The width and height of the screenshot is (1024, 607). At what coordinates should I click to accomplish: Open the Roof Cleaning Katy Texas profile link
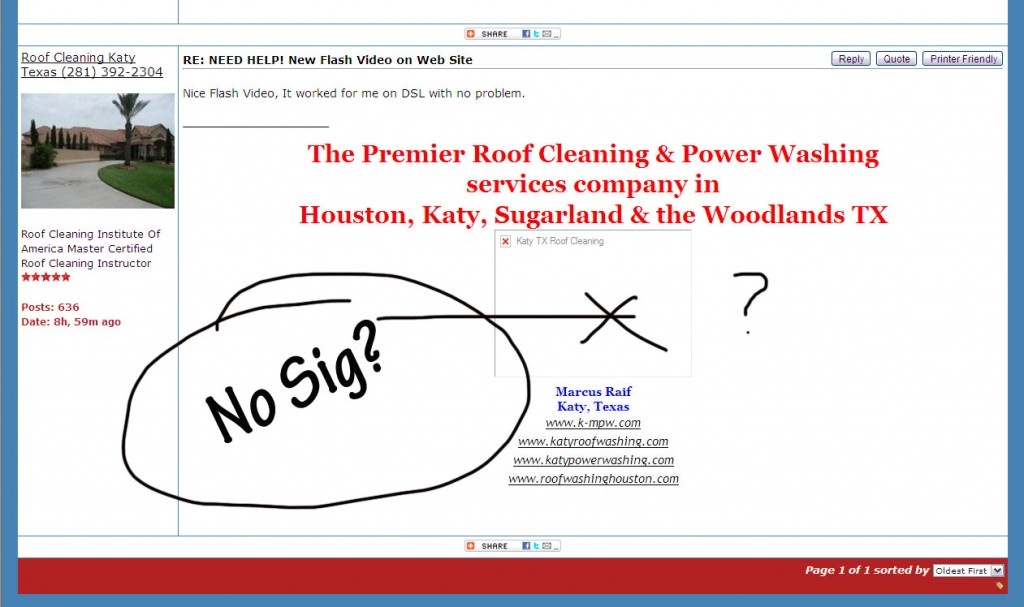91,65
